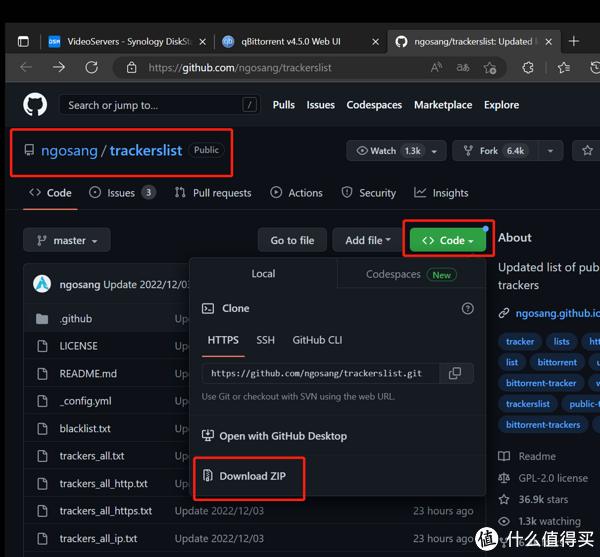Open the tracker topic tag
The height and width of the screenshot is (557, 600).
520,341
